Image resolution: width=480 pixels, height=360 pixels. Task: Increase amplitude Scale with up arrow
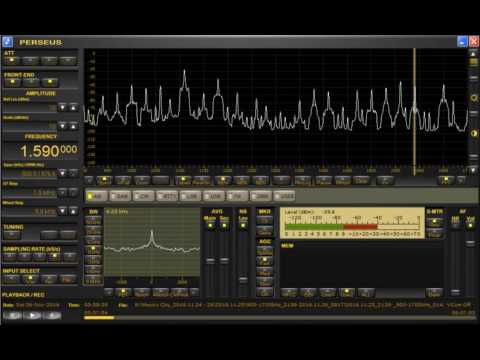(x=73, y=126)
